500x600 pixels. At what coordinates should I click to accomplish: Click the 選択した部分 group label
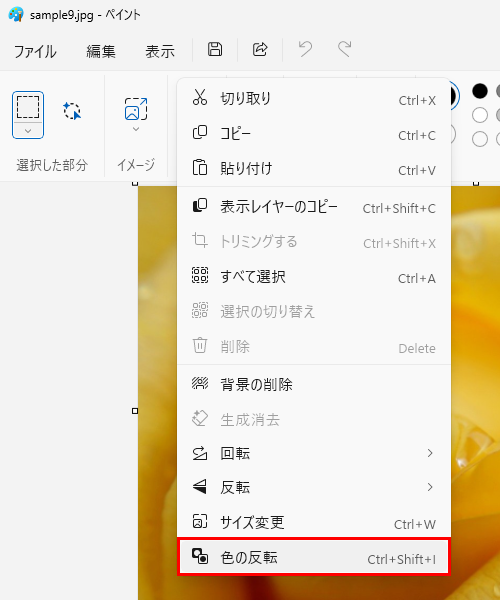[52, 165]
